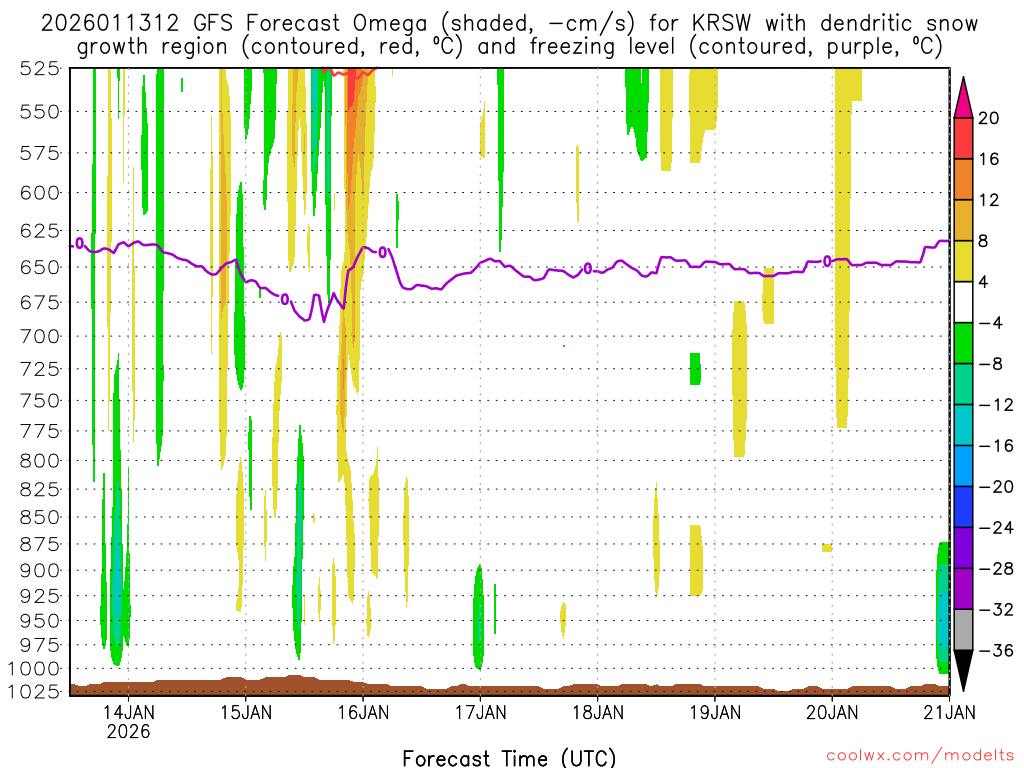
Task: Click the 525 pressure level label
Action: (x=40, y=68)
